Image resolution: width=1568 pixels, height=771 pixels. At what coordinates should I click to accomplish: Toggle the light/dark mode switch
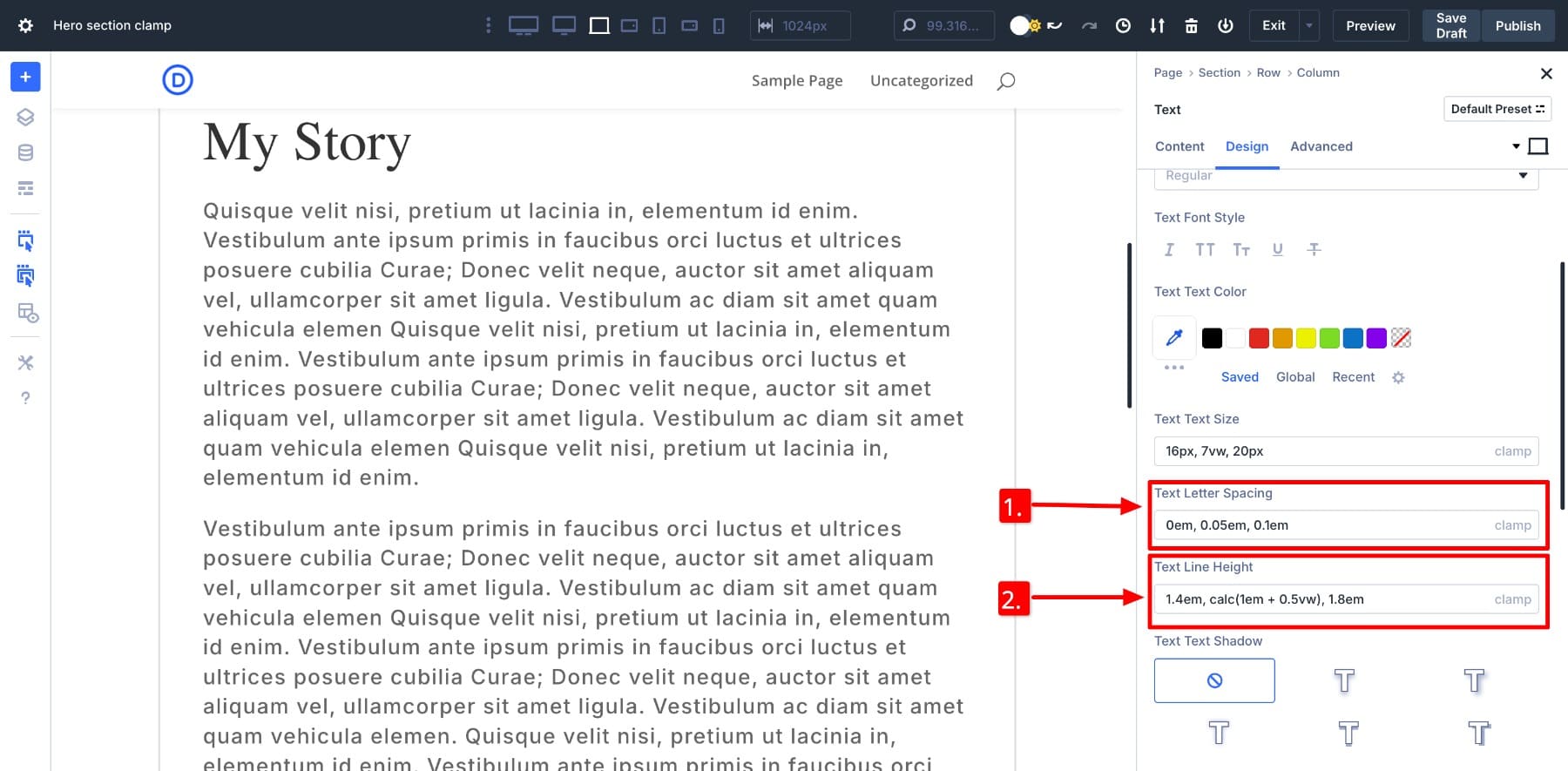(1024, 25)
